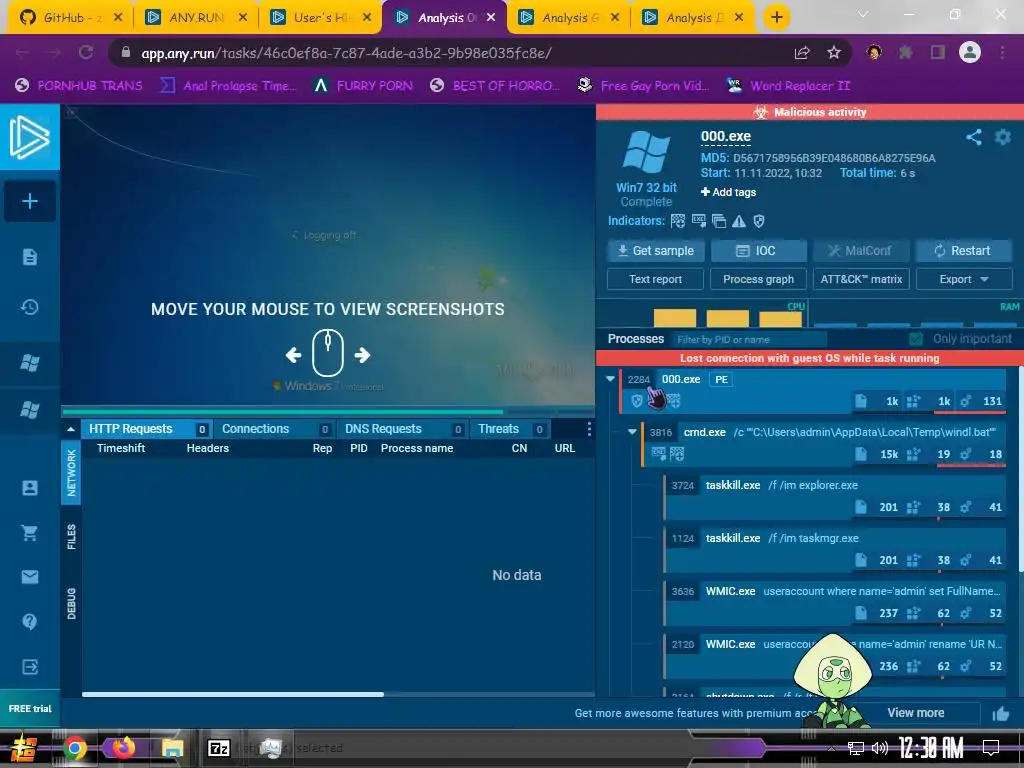Open Chrome from the taskbar
The height and width of the screenshot is (768, 1024).
point(75,748)
